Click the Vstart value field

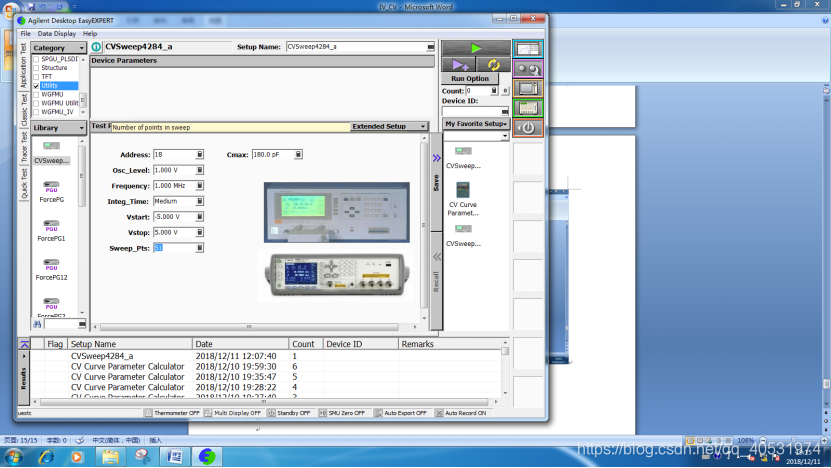tap(174, 217)
